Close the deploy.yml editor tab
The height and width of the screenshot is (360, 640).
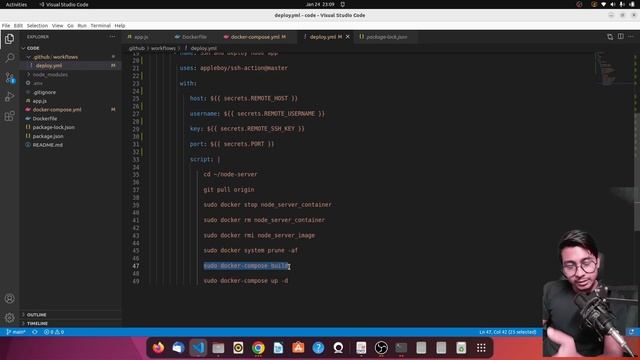point(348,37)
